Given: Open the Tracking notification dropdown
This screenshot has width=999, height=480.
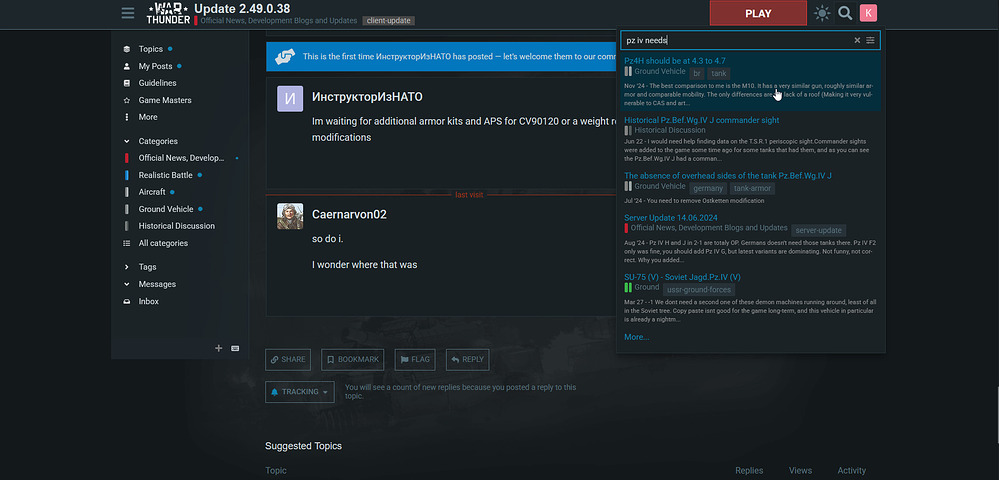Looking at the screenshot, I should click(300, 392).
